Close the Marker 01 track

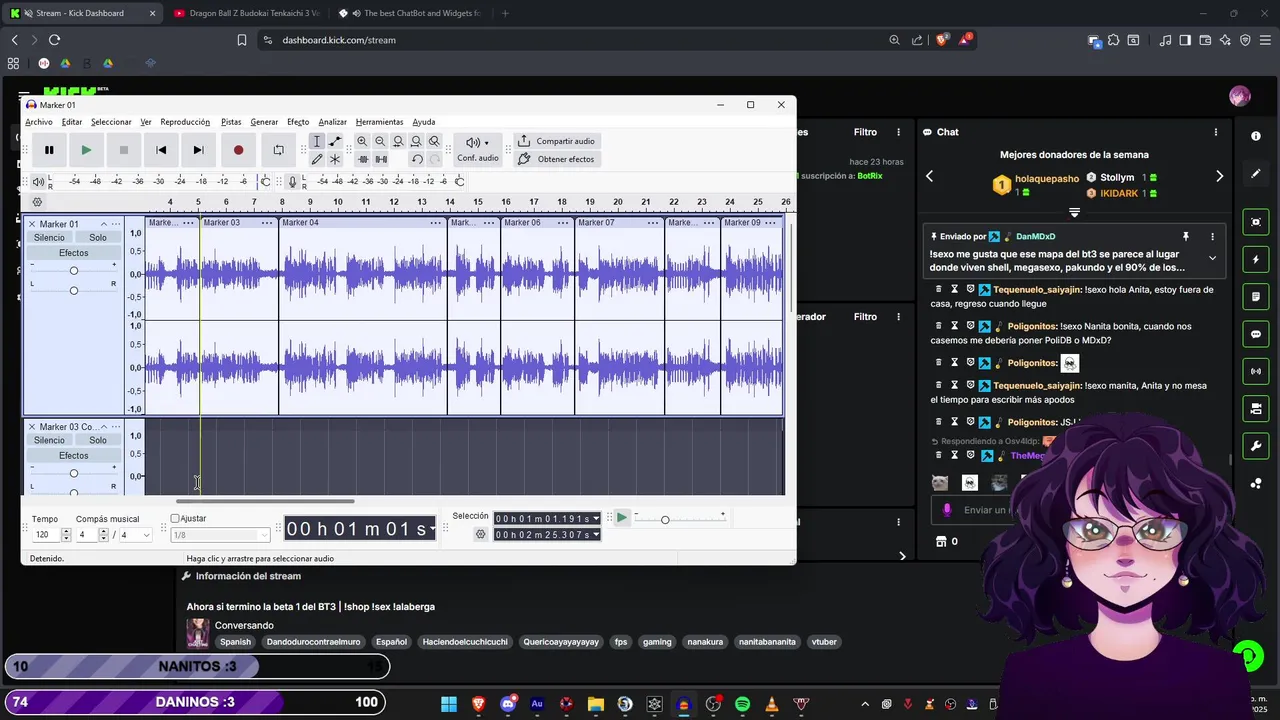[32, 224]
